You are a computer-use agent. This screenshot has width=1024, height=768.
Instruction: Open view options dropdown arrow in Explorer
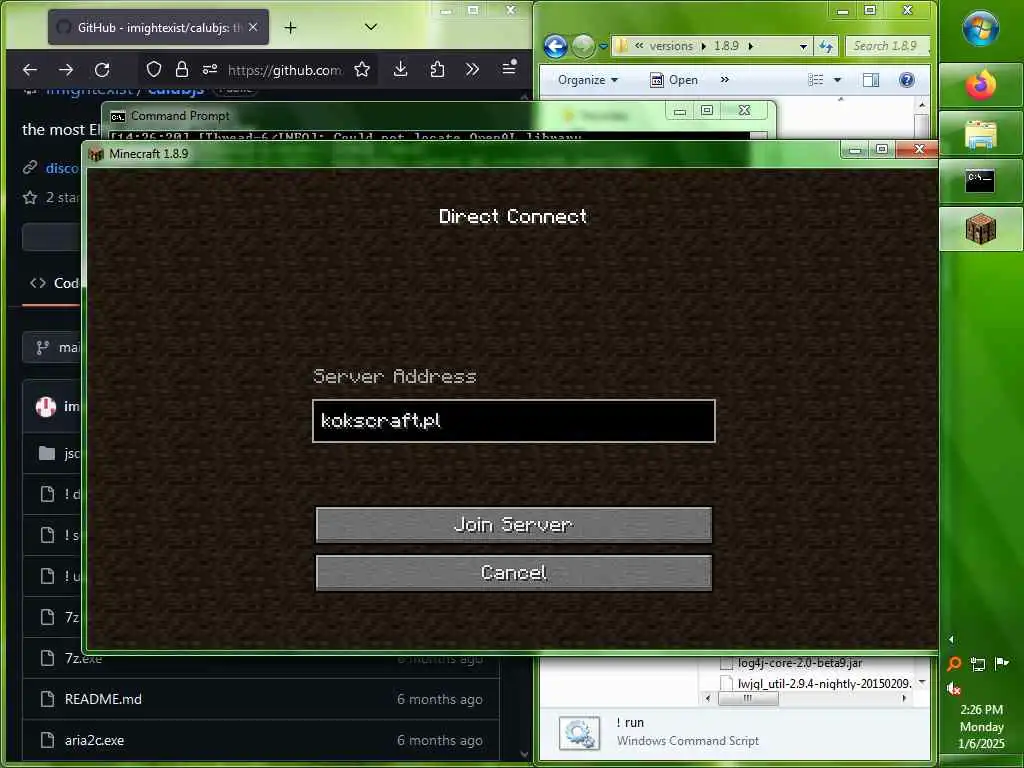(x=837, y=80)
